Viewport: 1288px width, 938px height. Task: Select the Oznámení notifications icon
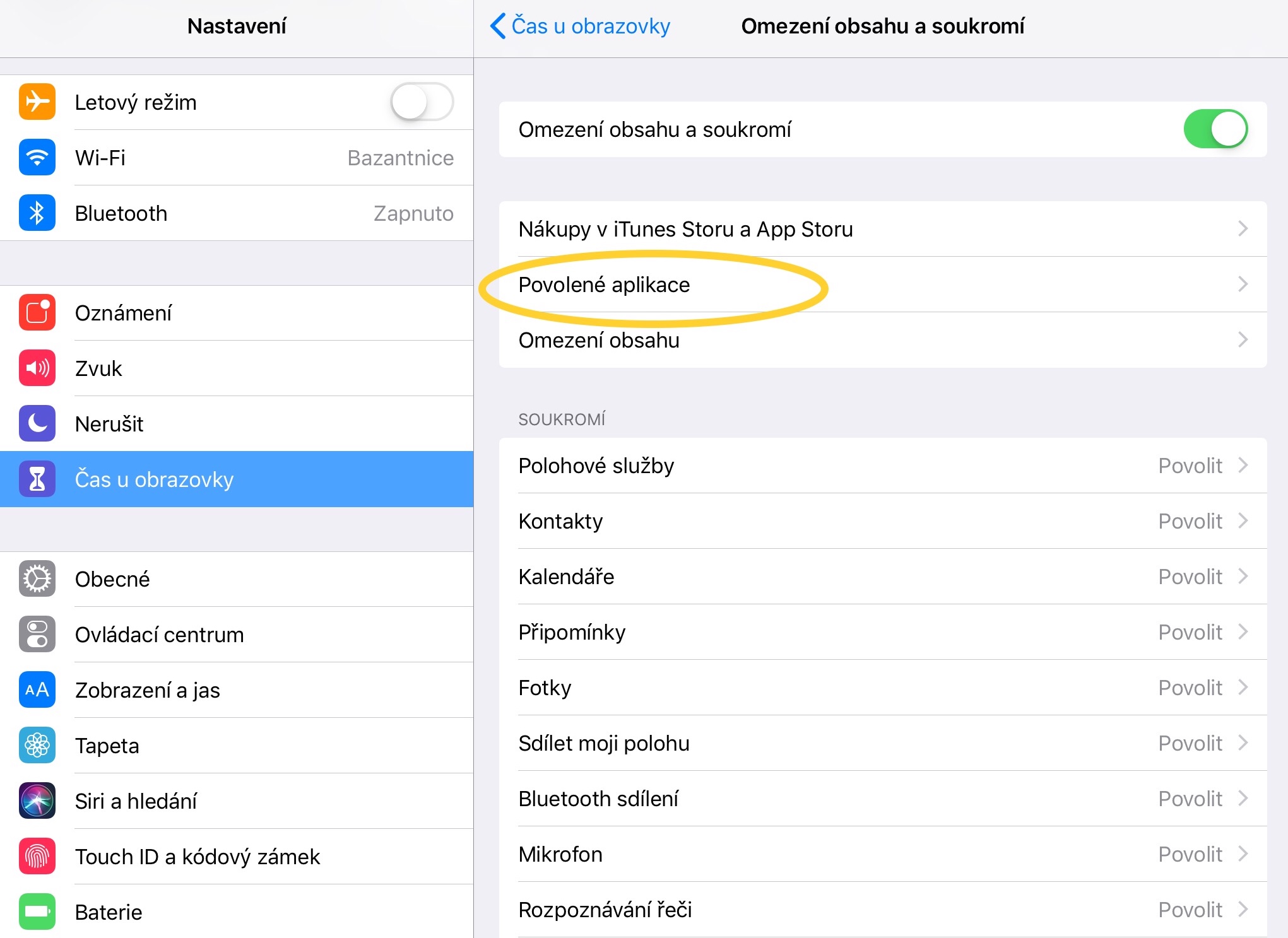pos(37,312)
